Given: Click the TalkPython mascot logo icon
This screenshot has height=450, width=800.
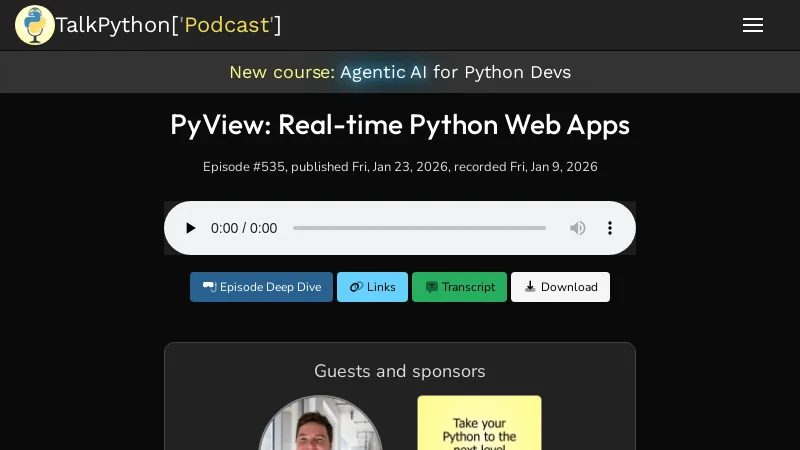Looking at the screenshot, I should [x=35, y=25].
